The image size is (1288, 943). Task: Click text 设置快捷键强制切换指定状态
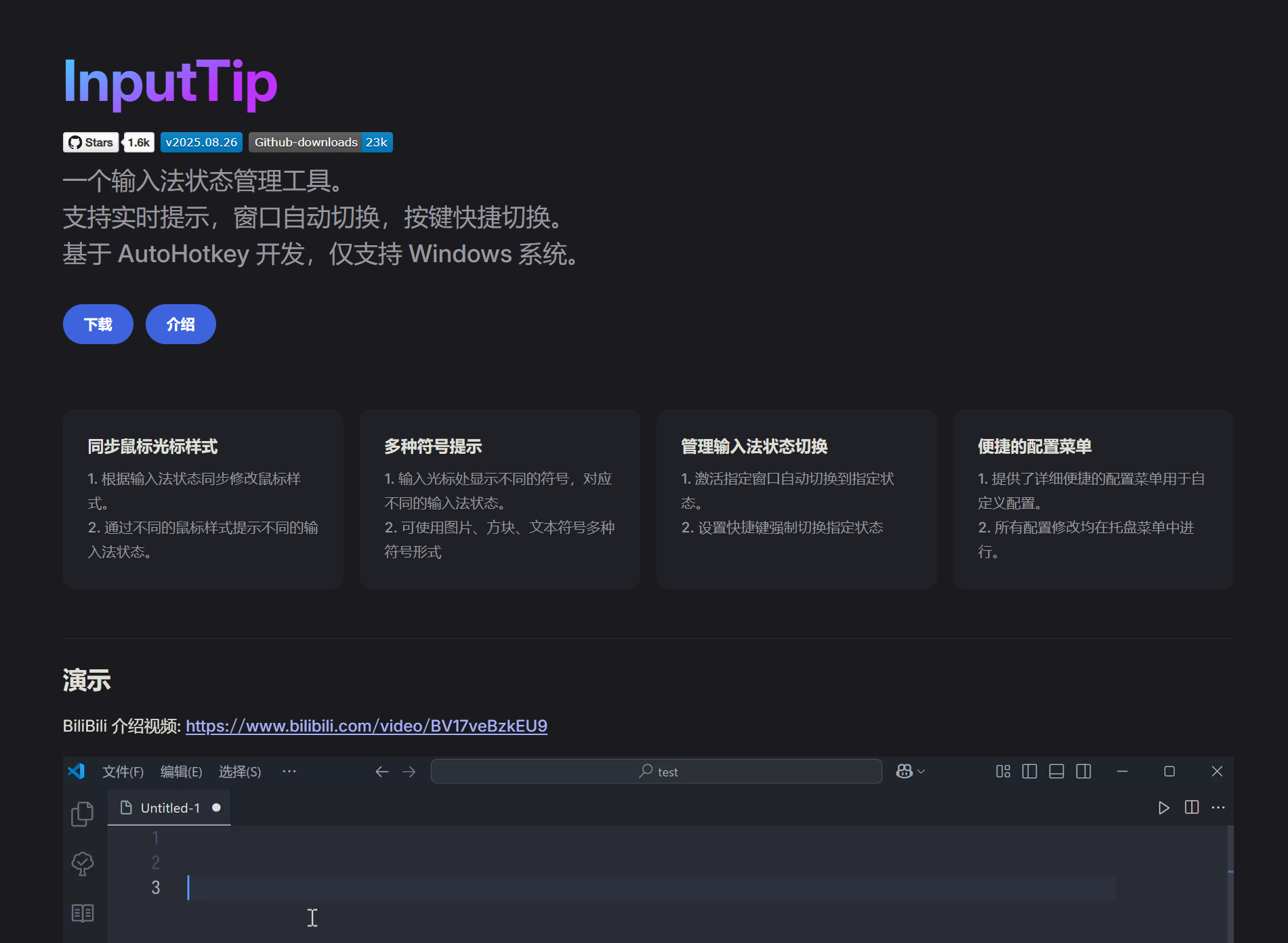coord(791,528)
